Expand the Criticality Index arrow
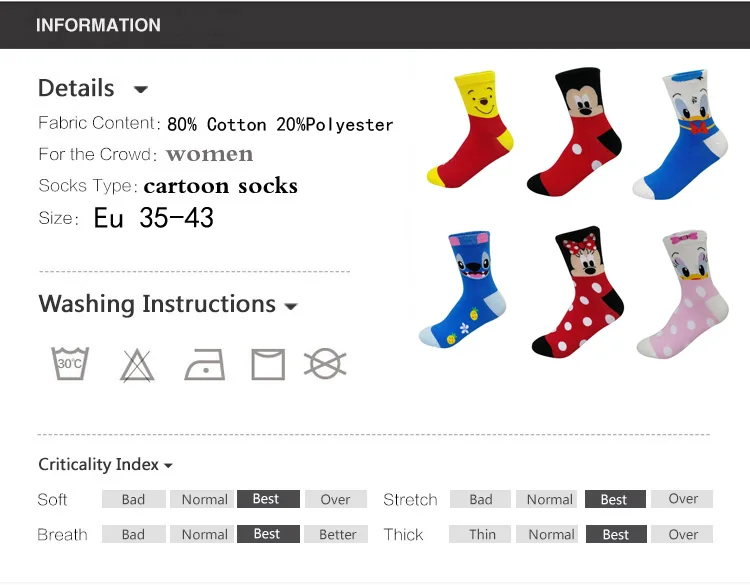Image resolution: width=750 pixels, height=585 pixels. [168, 465]
